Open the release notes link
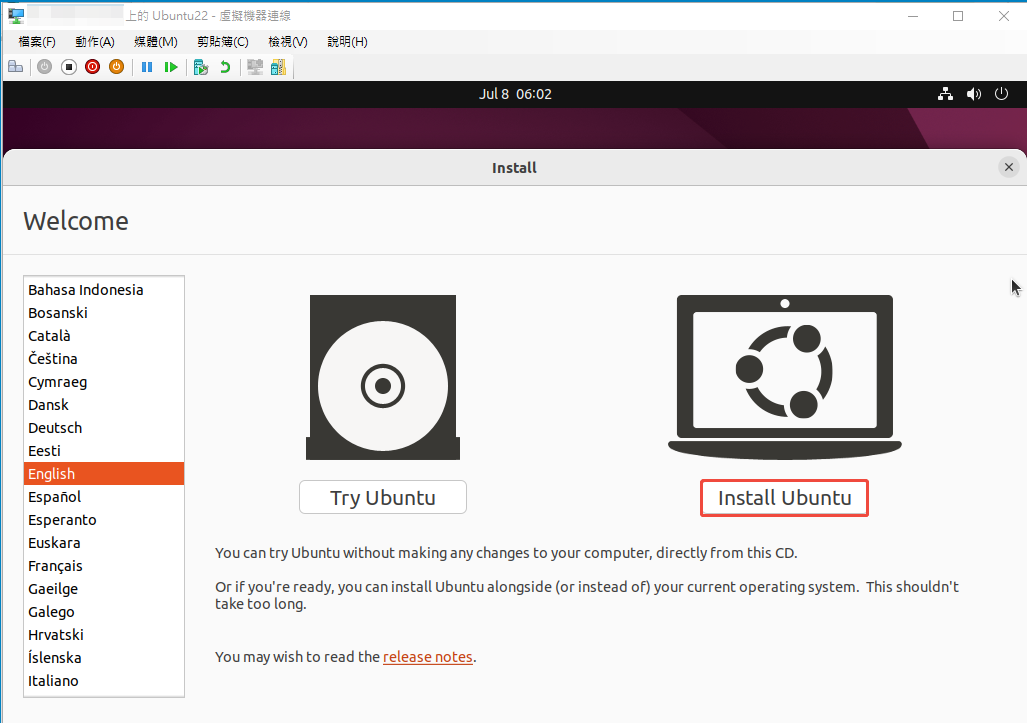The image size is (1027, 723). pos(428,657)
